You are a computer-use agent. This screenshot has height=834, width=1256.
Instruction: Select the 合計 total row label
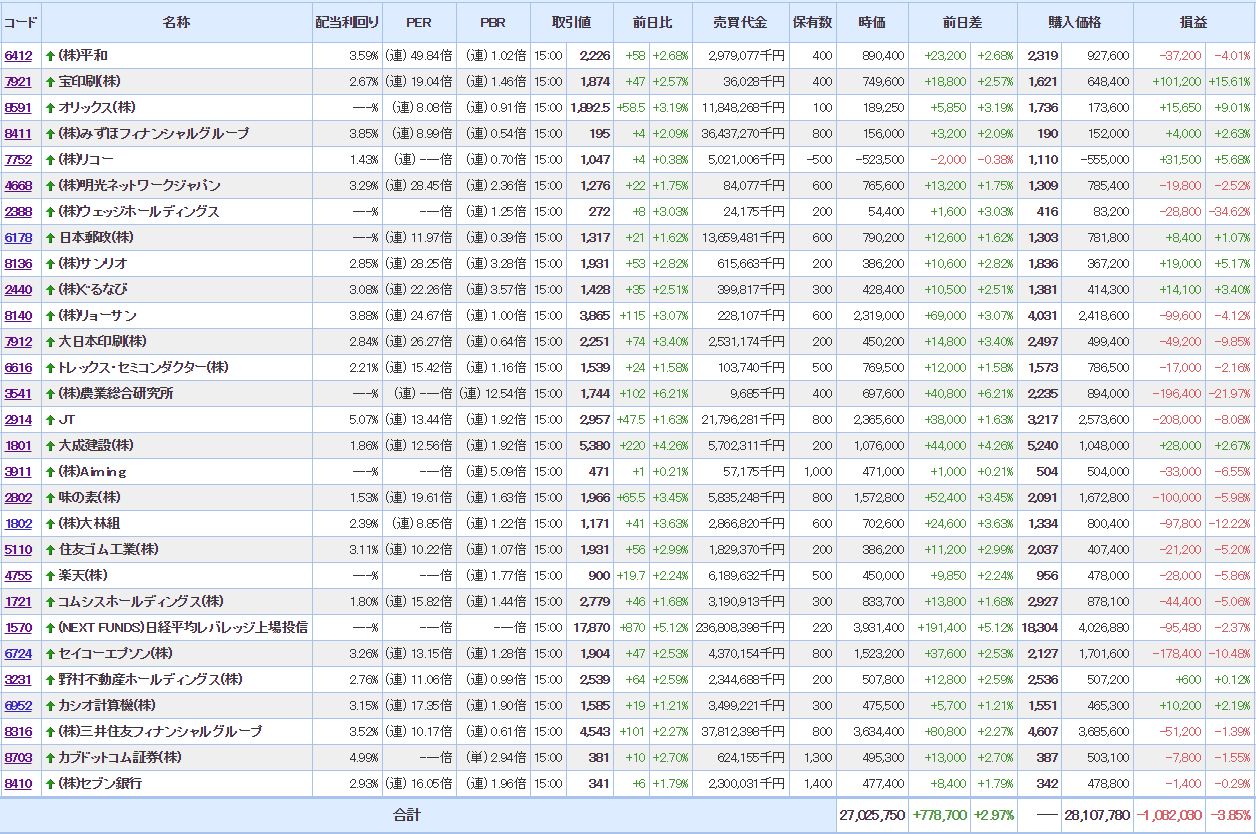[407, 815]
